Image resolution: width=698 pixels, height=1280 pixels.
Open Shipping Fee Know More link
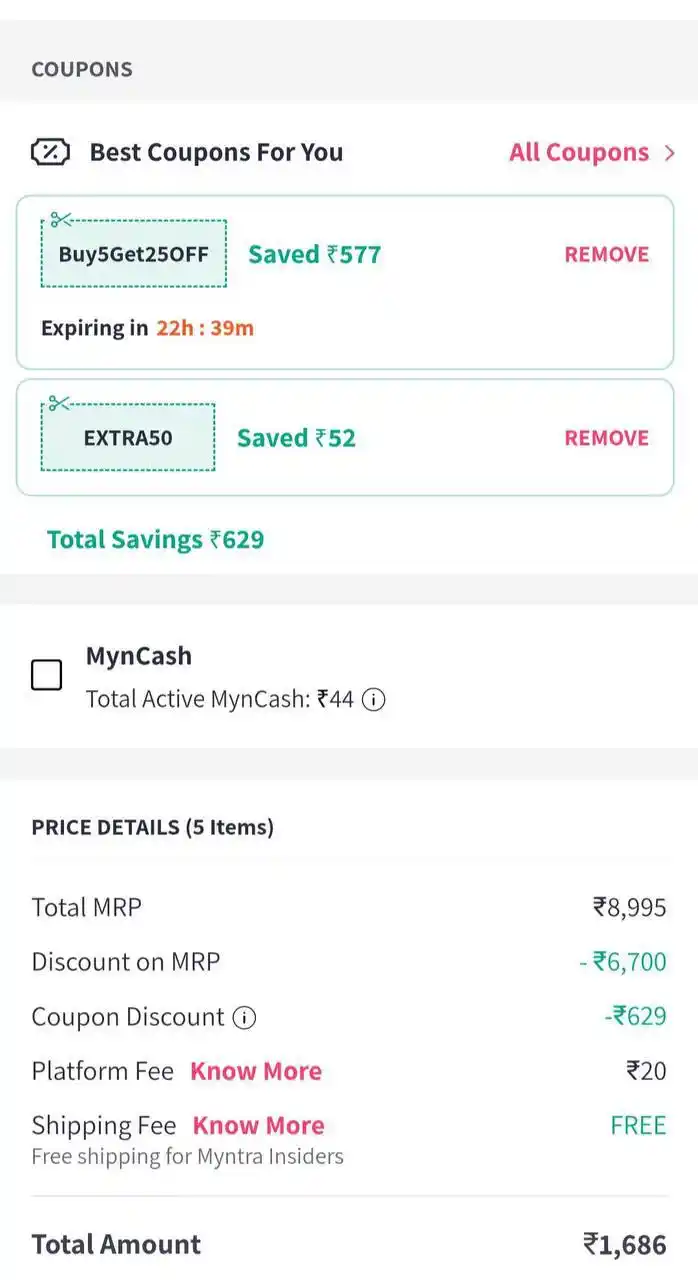pyautogui.click(x=258, y=1125)
